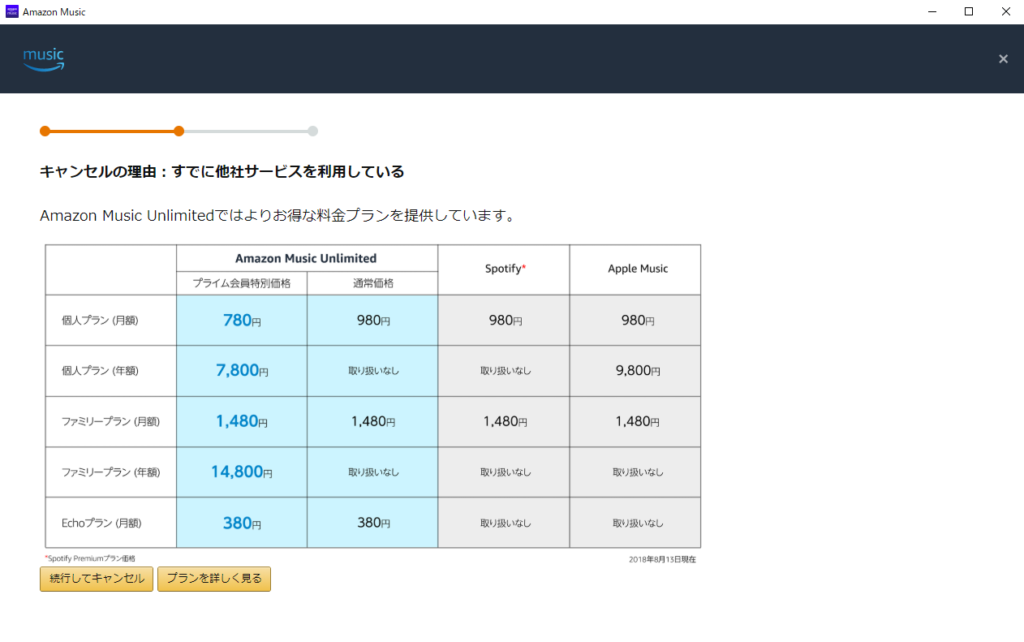Click the Amazon Music logo in header
The width and height of the screenshot is (1024, 642).
(x=44, y=59)
